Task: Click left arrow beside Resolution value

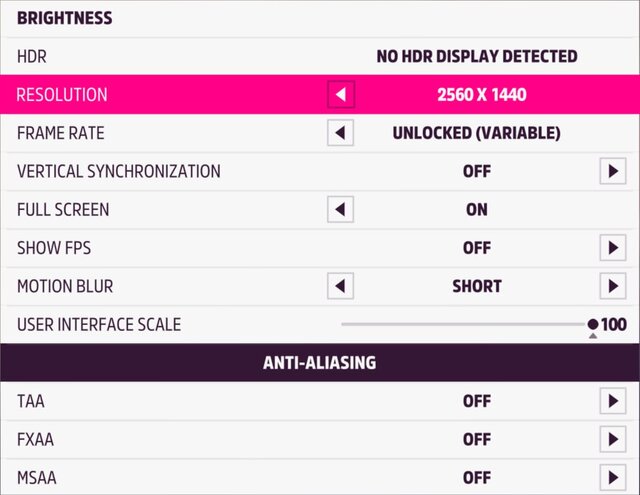Action: [x=341, y=95]
